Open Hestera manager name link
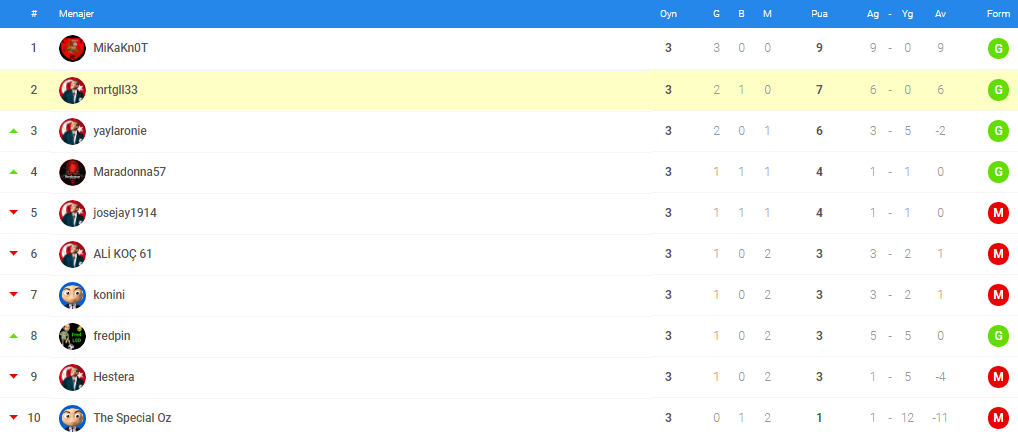 (114, 377)
